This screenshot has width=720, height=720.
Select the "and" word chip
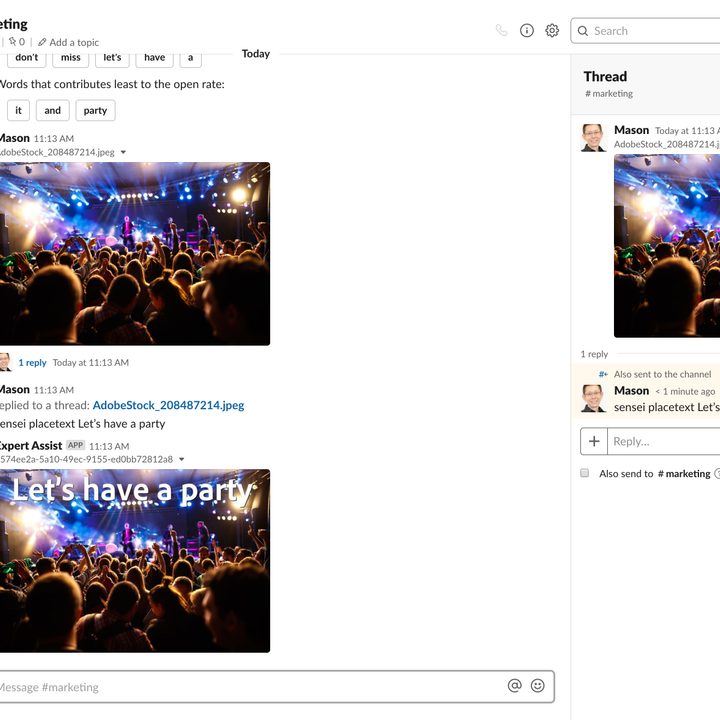[x=52, y=111]
